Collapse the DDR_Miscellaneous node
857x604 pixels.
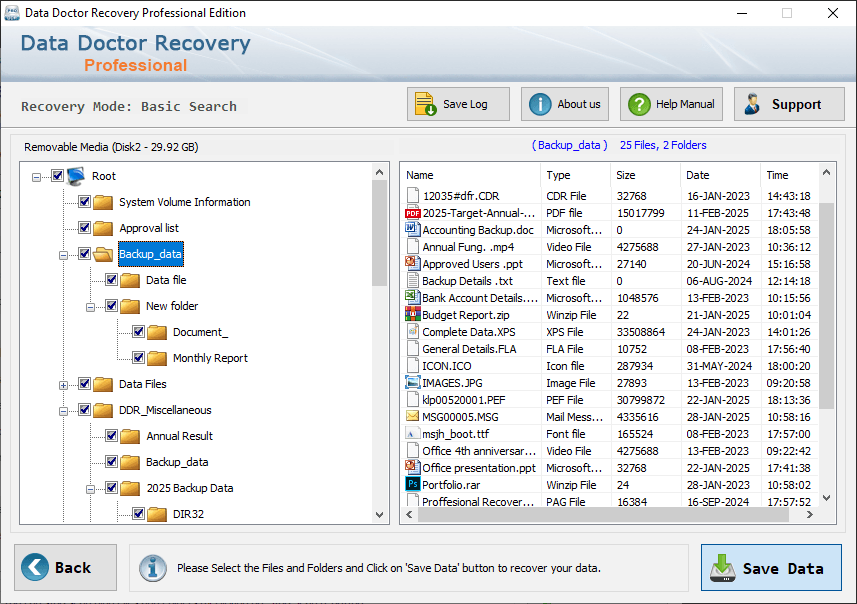[x=63, y=411]
